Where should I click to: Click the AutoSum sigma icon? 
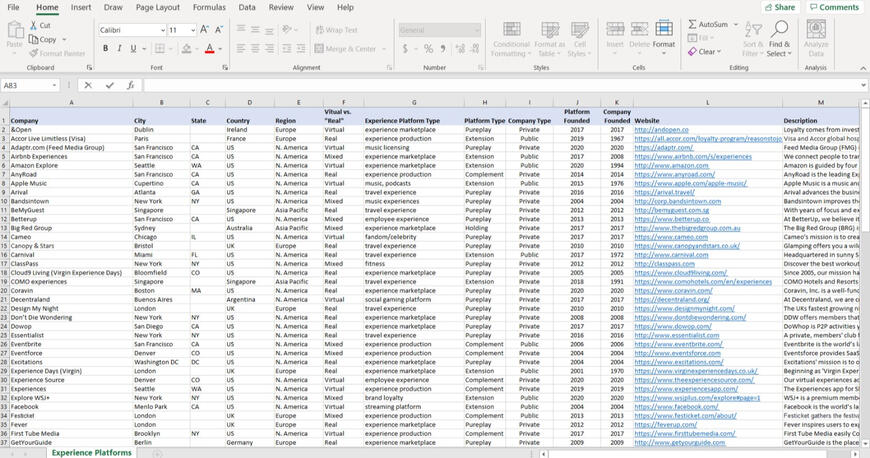pyautogui.click(x=693, y=24)
